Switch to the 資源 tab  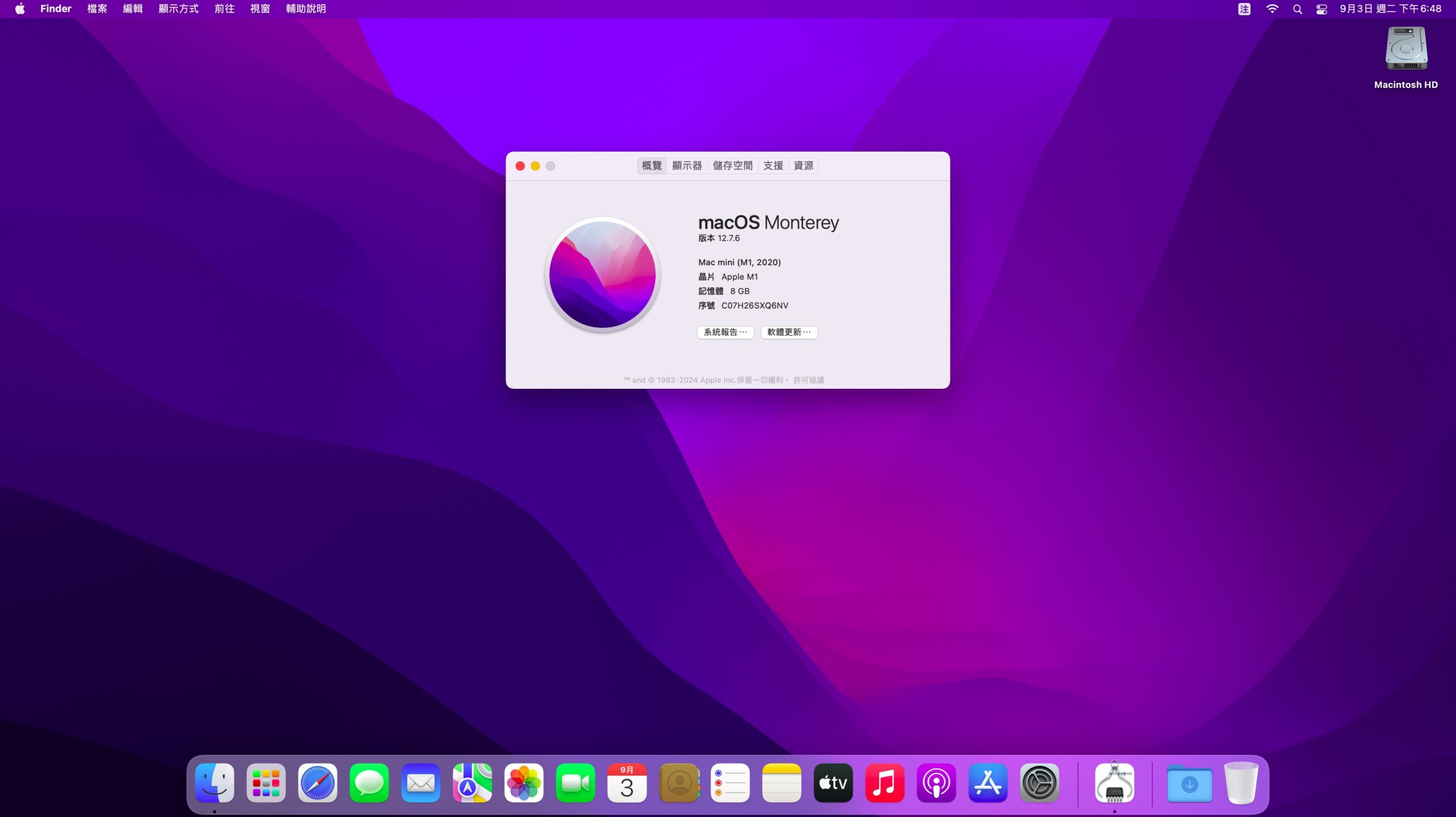click(x=804, y=165)
